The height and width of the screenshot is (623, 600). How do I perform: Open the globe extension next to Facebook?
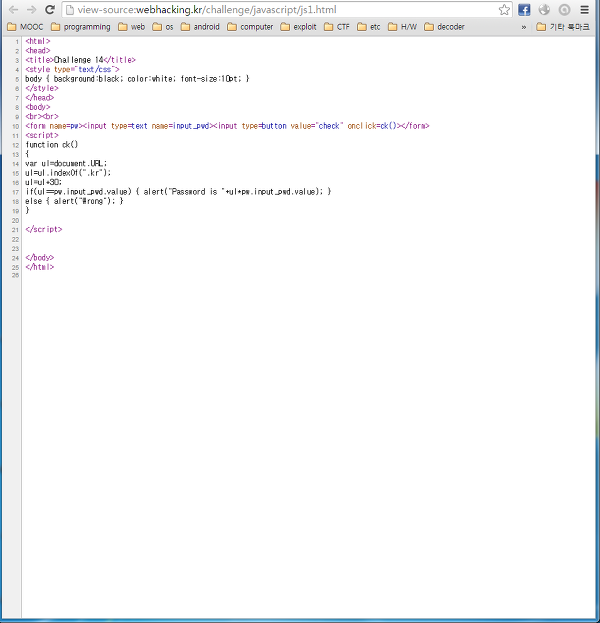click(544, 10)
